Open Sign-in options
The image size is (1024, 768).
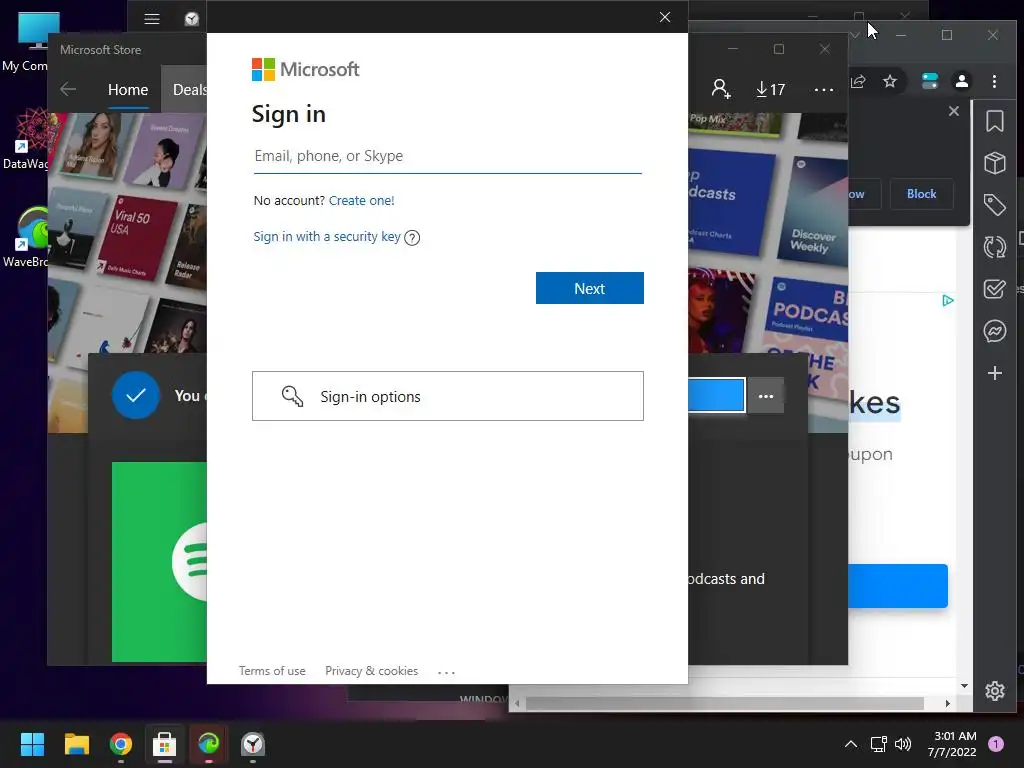point(447,396)
